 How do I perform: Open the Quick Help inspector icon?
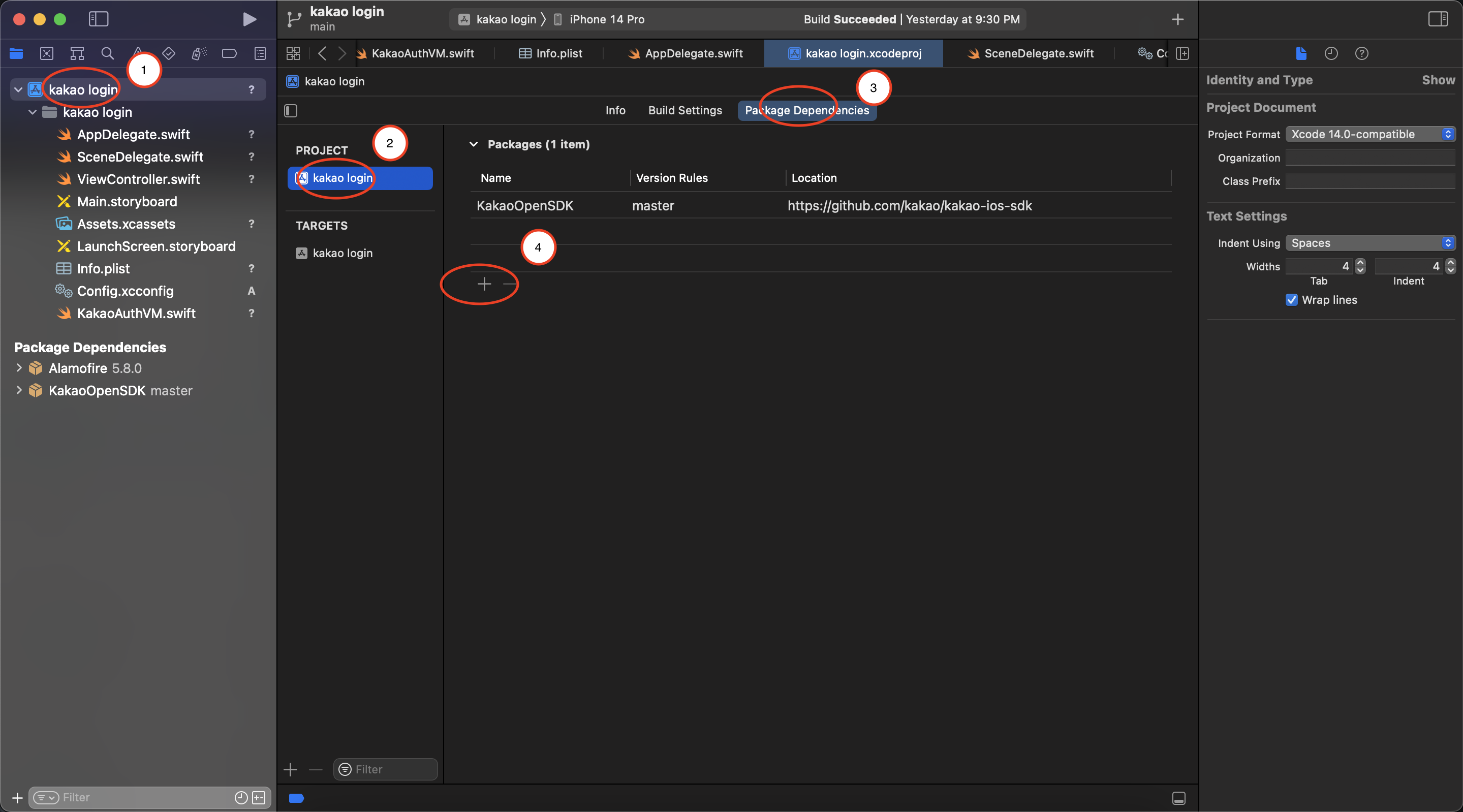coord(1361,53)
